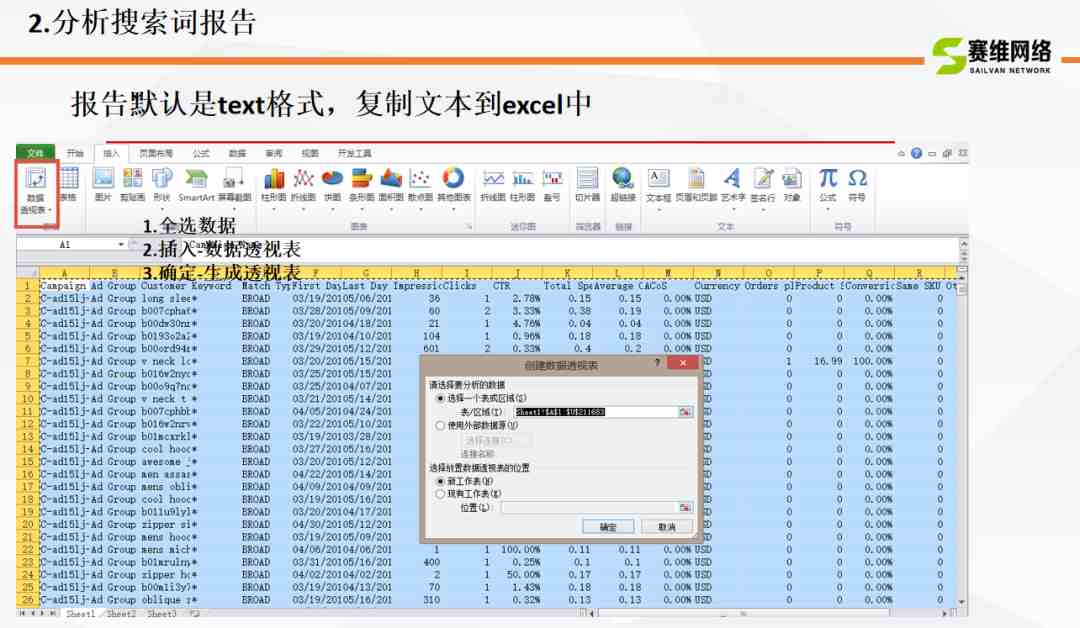Select row header 14
The width and height of the screenshot is (1080, 628).
pos(28,449)
